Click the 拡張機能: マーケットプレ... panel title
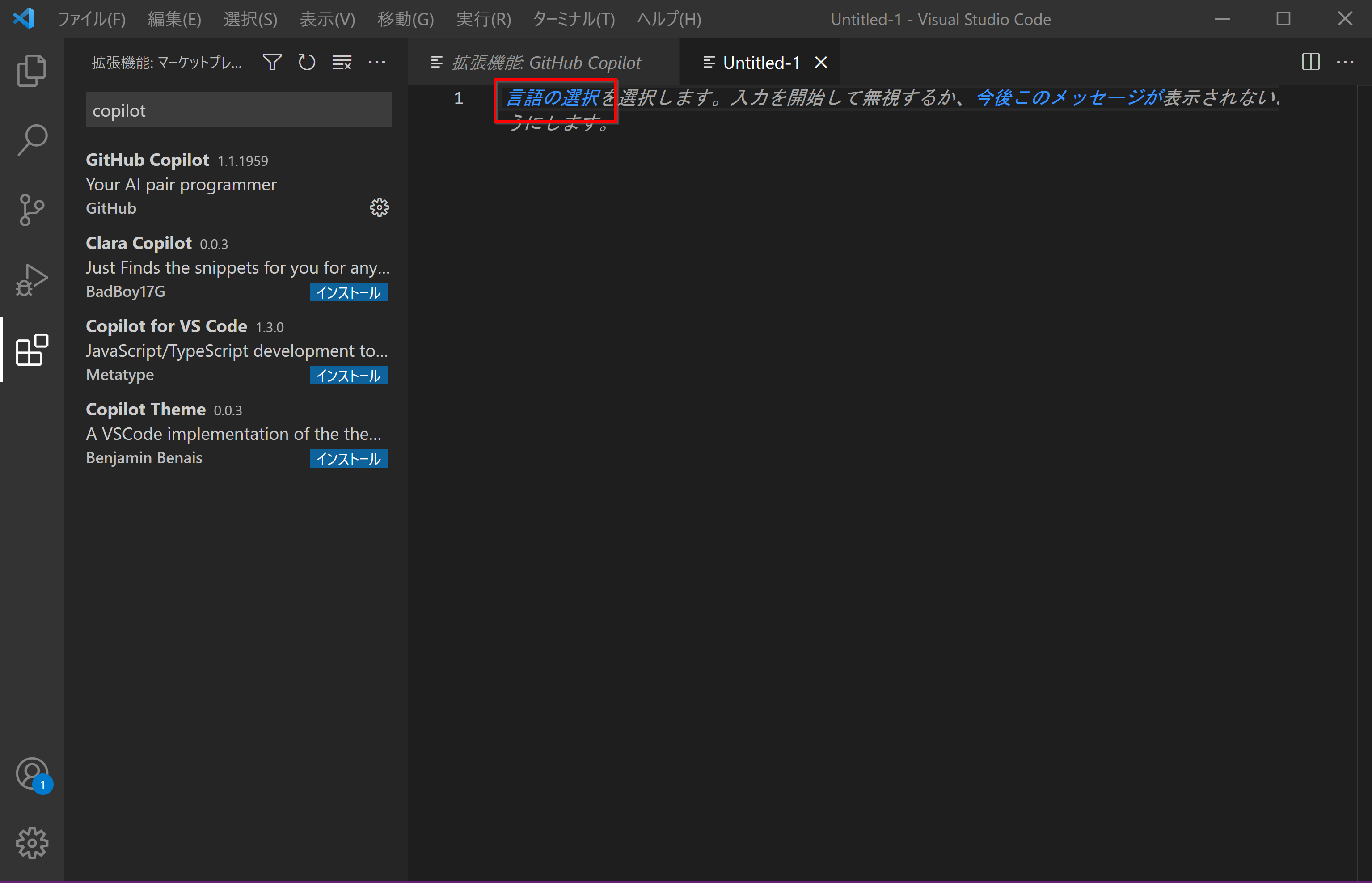 point(167,62)
